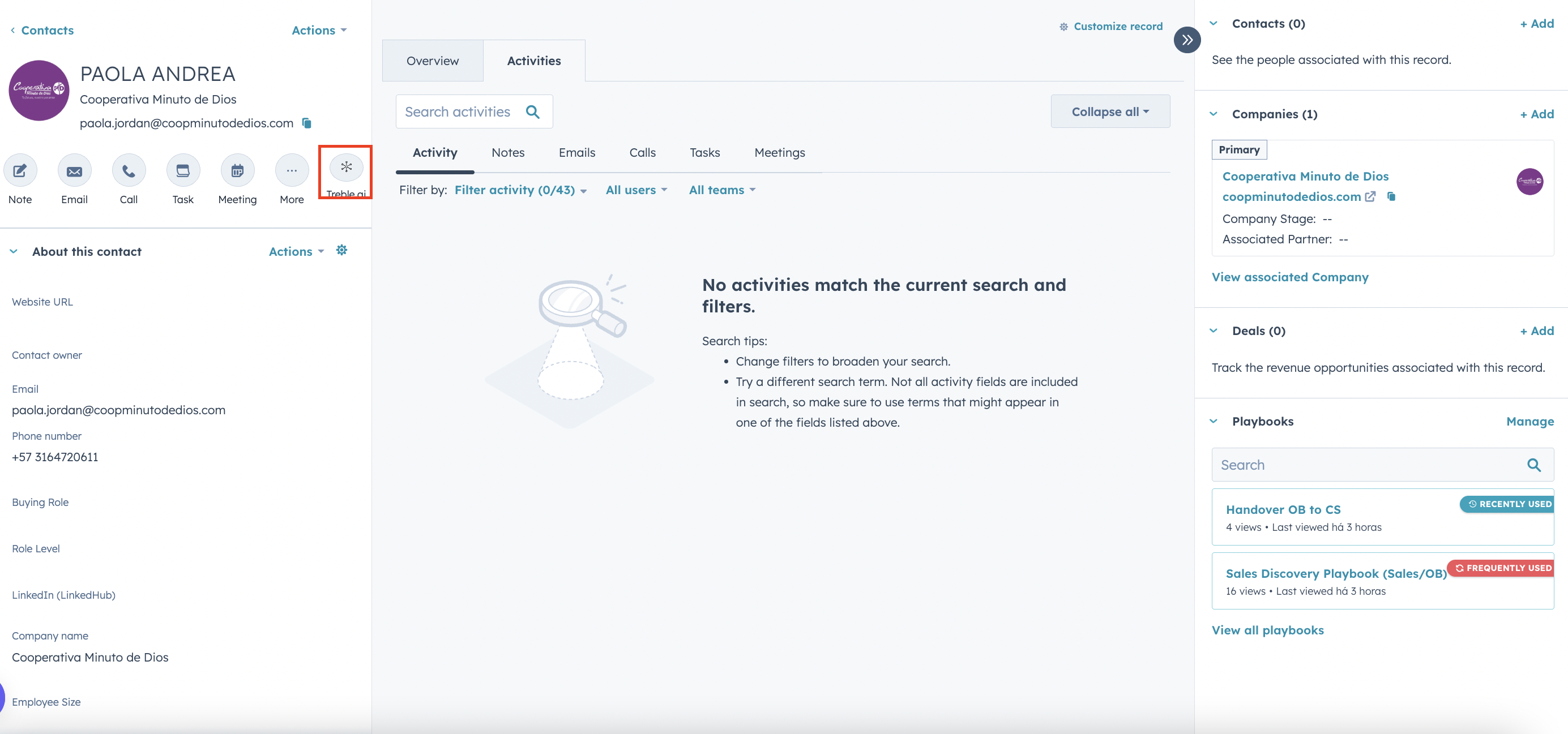Screen dimensions: 1568x734
Task: Collapse the About this contact section
Action: pyautogui.click(x=14, y=251)
